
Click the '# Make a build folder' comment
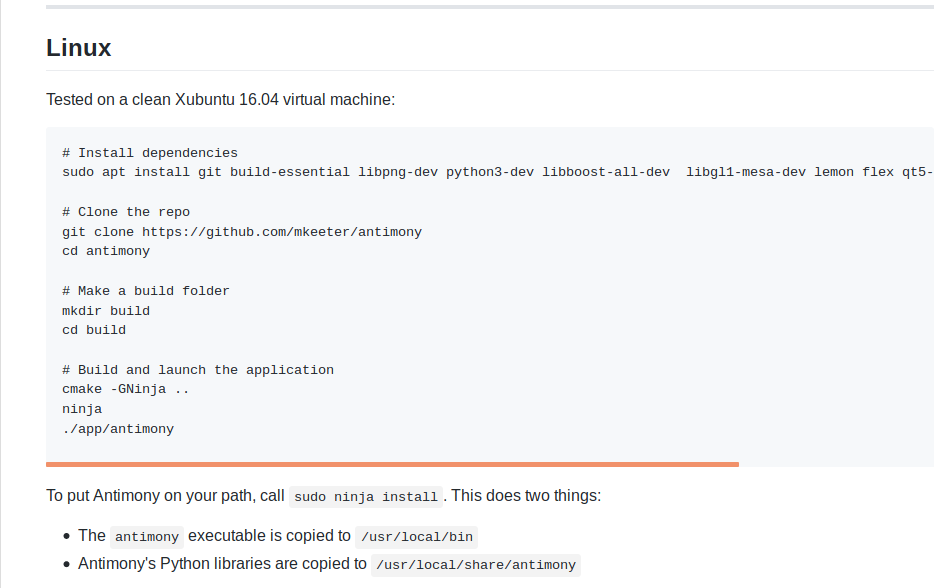145,291
